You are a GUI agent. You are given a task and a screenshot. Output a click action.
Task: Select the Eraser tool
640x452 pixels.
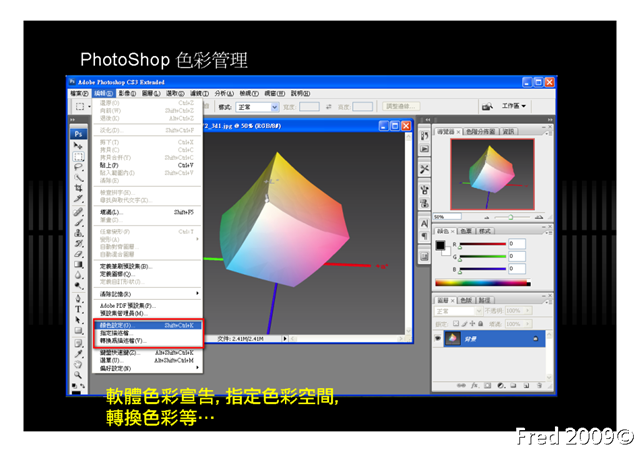(78, 254)
